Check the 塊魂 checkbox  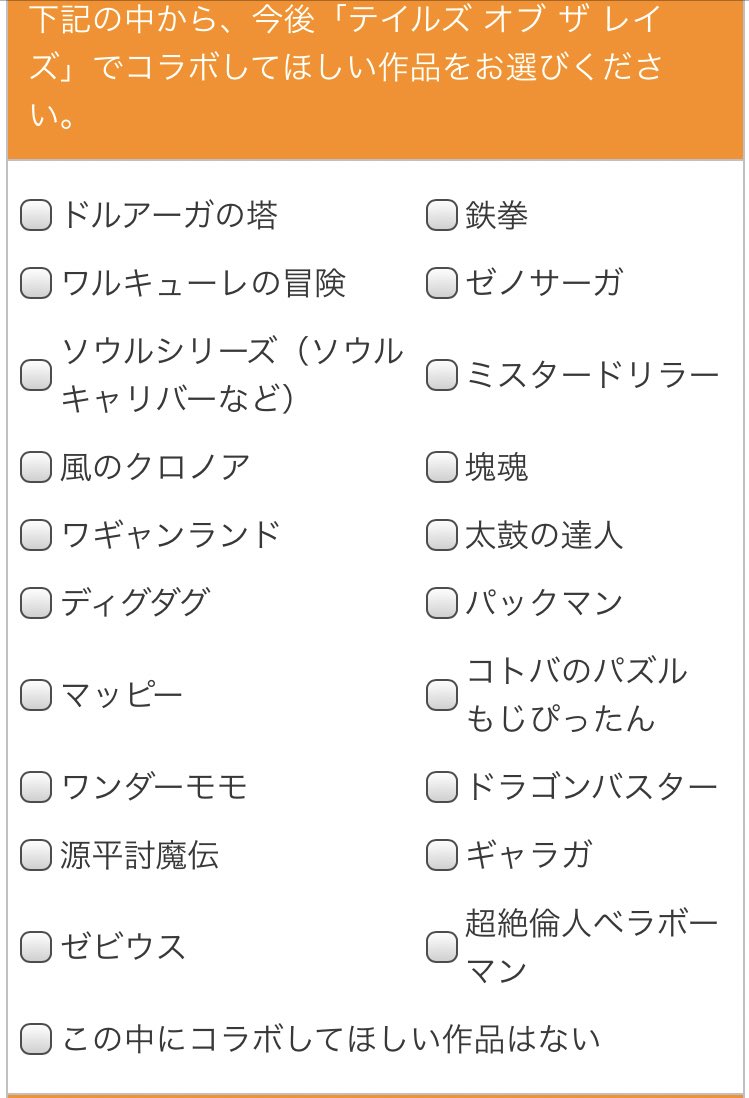point(441,467)
